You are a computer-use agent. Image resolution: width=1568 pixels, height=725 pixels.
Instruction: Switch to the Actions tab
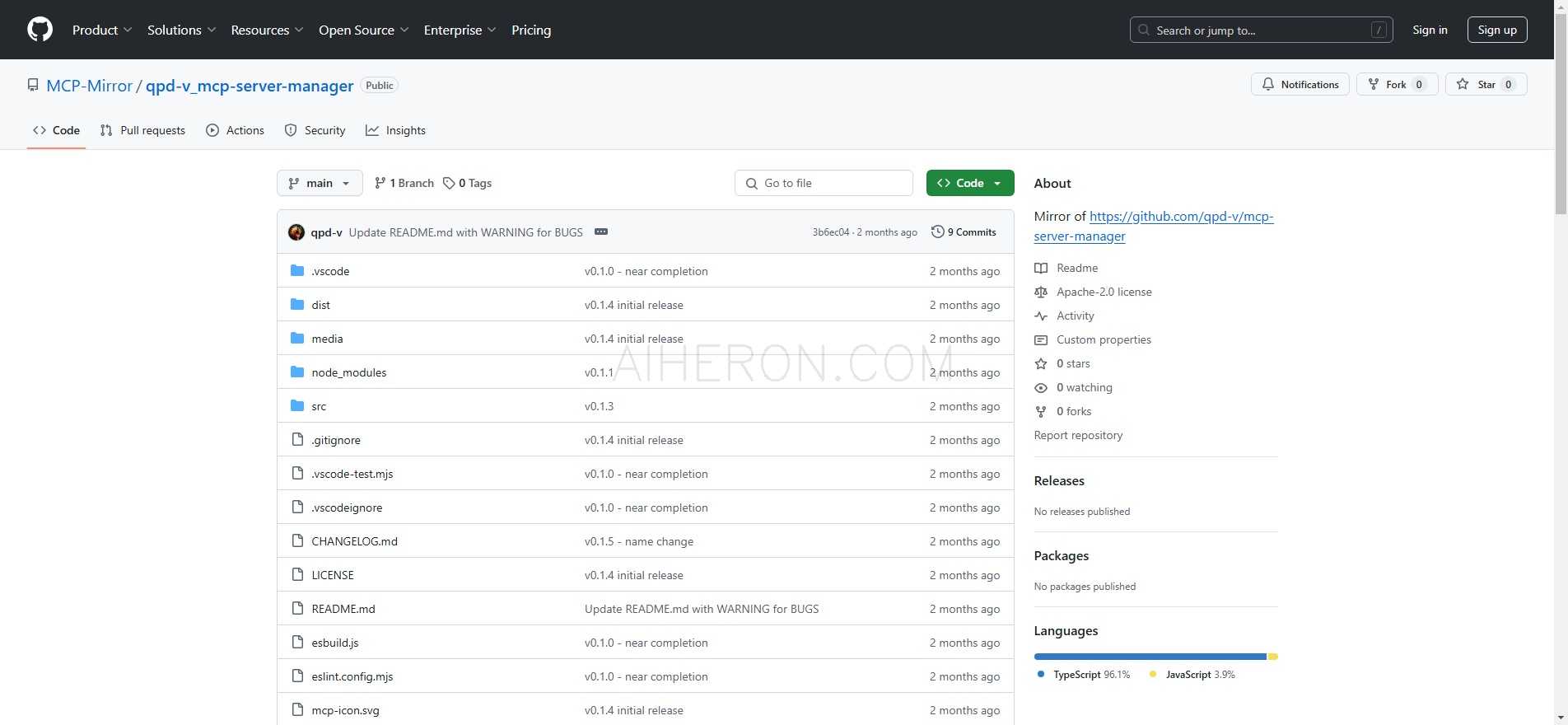[x=235, y=130]
